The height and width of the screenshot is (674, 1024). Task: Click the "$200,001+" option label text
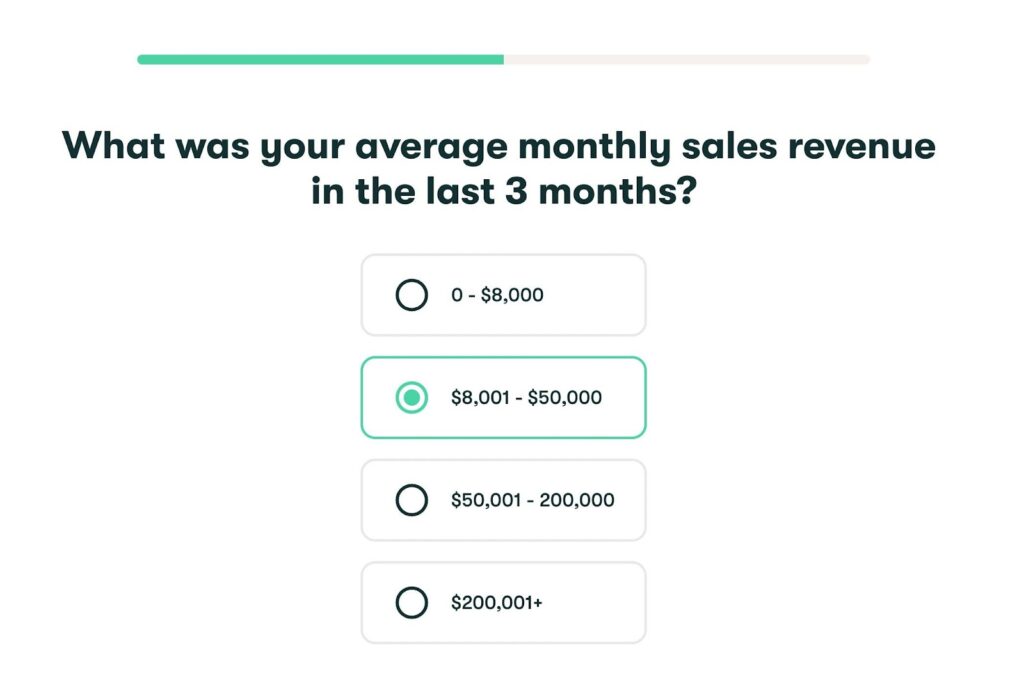[x=499, y=602]
